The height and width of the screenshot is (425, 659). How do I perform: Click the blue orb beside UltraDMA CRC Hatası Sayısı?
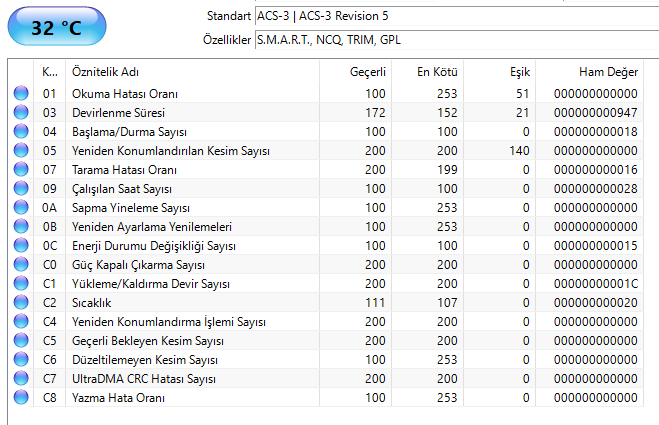(x=20, y=379)
